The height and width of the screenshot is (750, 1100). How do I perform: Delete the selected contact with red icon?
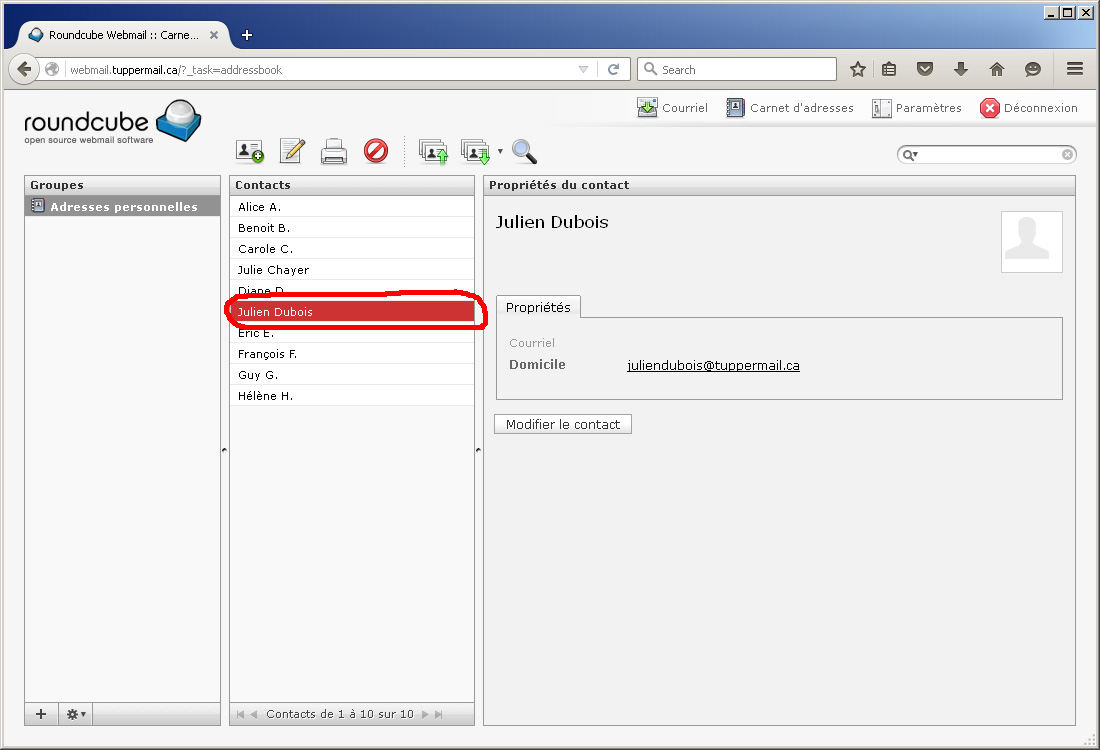coord(376,151)
